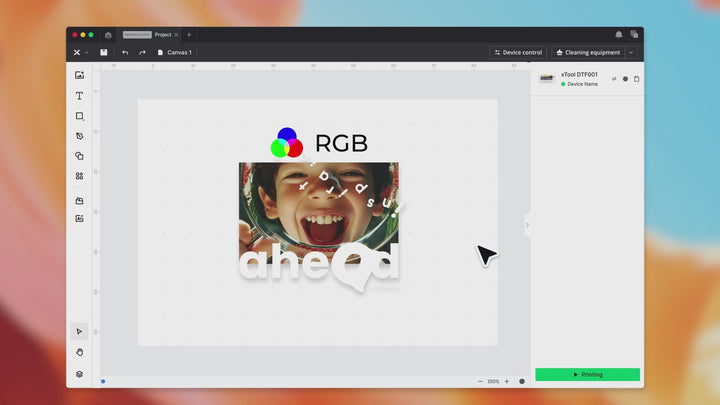Switch to the Project tab
The image size is (720, 405).
tap(162, 34)
